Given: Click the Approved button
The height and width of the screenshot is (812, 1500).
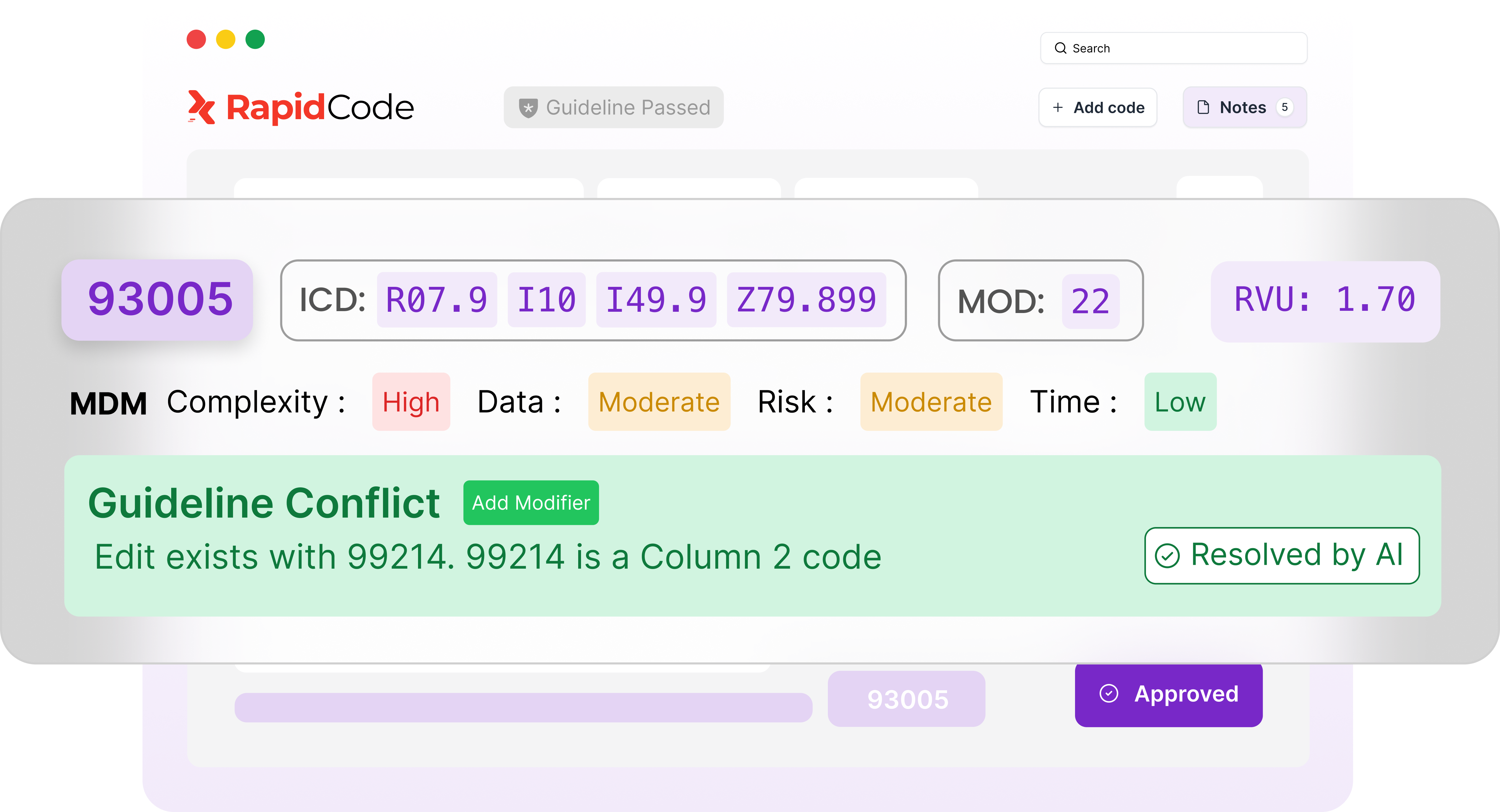Looking at the screenshot, I should click(x=1169, y=694).
